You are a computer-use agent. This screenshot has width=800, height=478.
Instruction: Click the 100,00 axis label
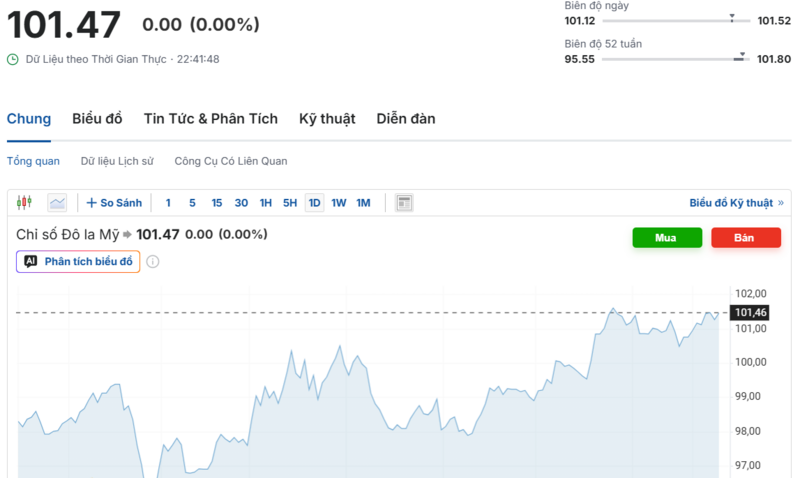(x=751, y=362)
